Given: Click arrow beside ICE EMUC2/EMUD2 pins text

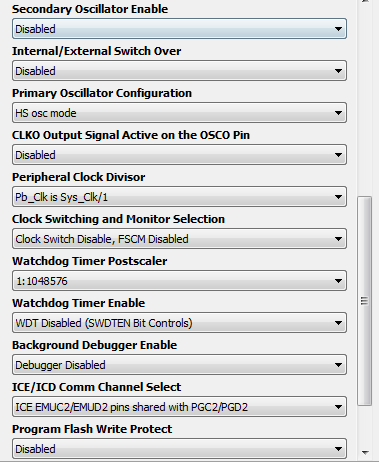Looking at the screenshot, I should click(338, 407).
